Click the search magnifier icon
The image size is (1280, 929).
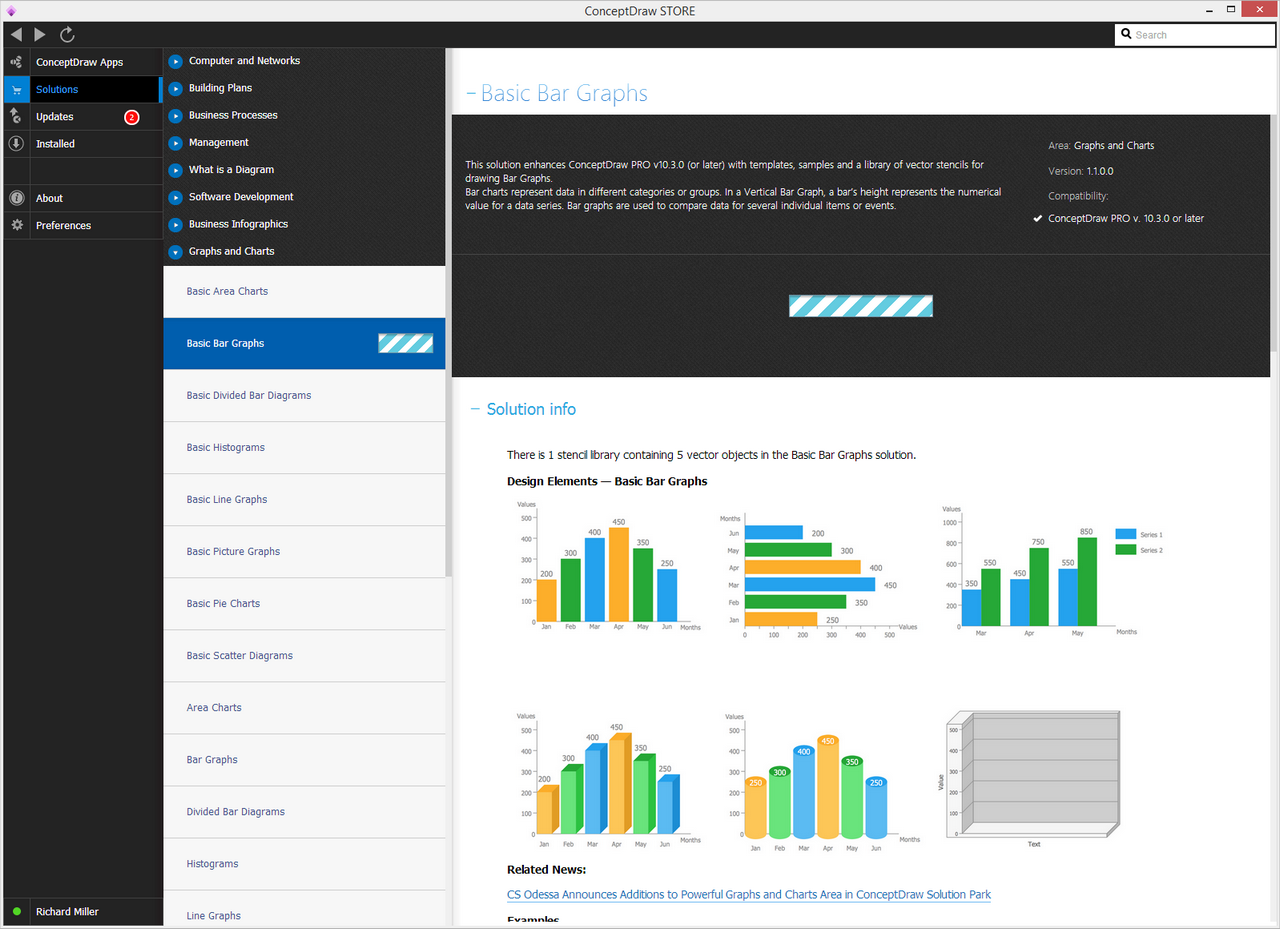coord(1126,35)
